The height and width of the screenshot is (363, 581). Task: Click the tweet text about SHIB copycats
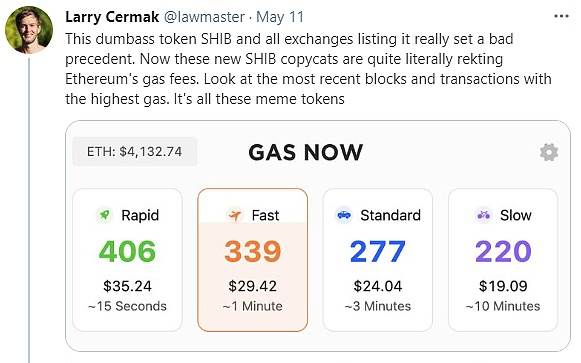[x=308, y=69]
